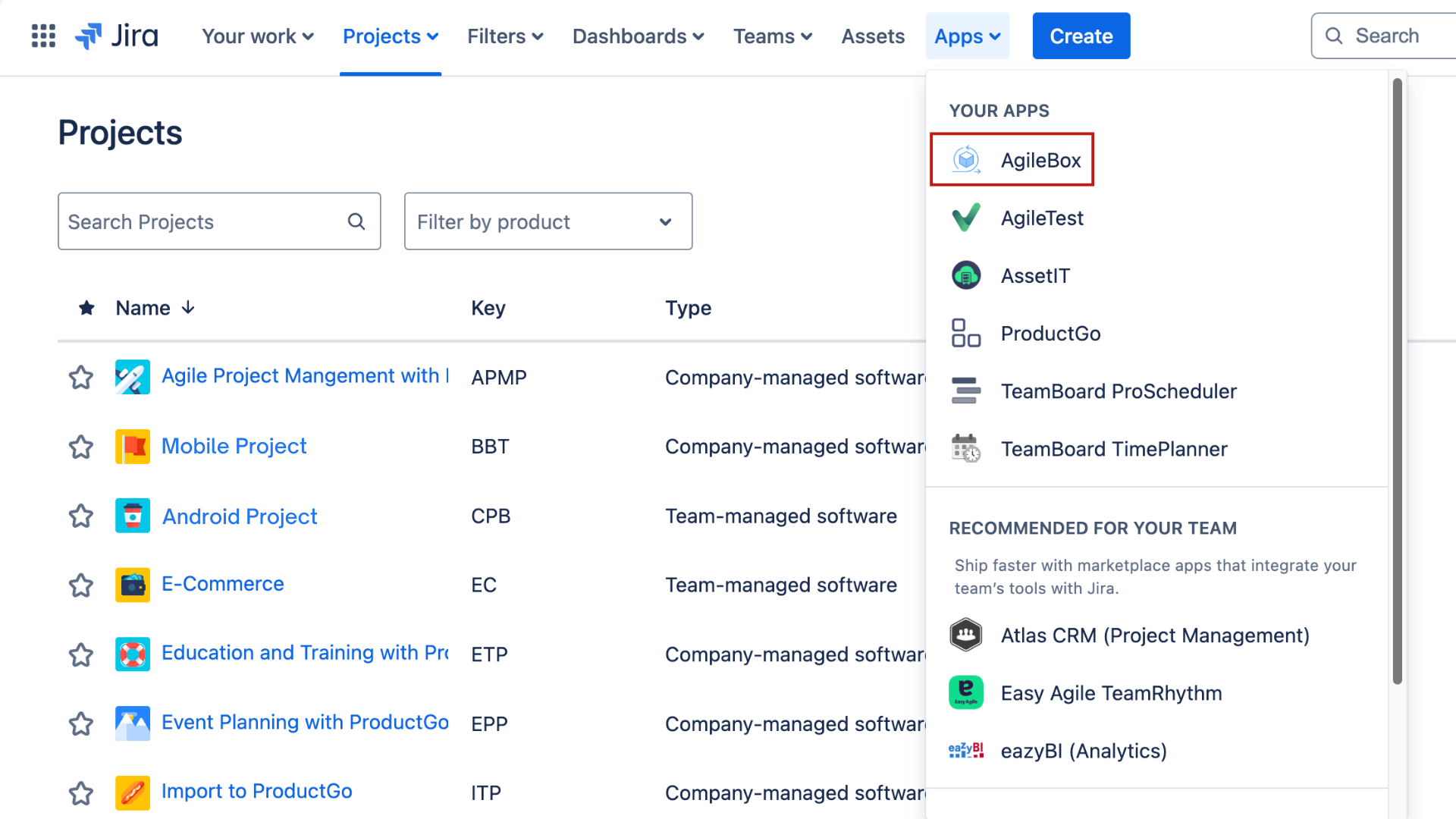Open Easy Agile TeamRhythm recommendation
This screenshot has height=819, width=1456.
pyautogui.click(x=1111, y=692)
